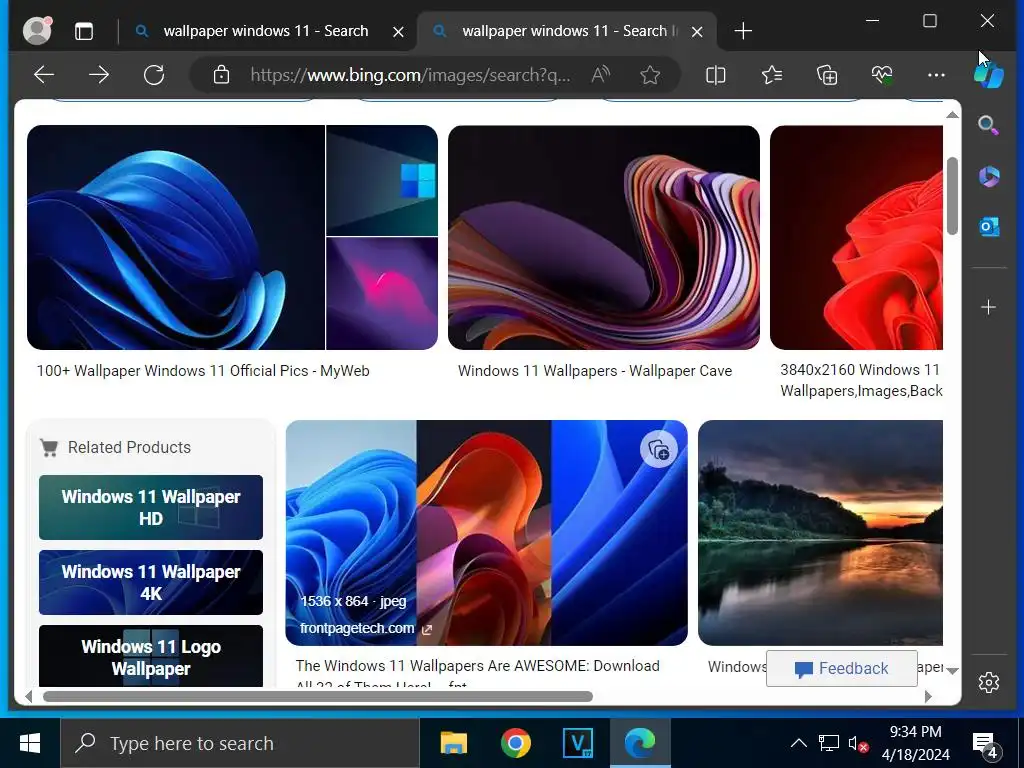This screenshot has height=768, width=1024.
Task: Open the Windows Start menu
Action: click(30, 743)
